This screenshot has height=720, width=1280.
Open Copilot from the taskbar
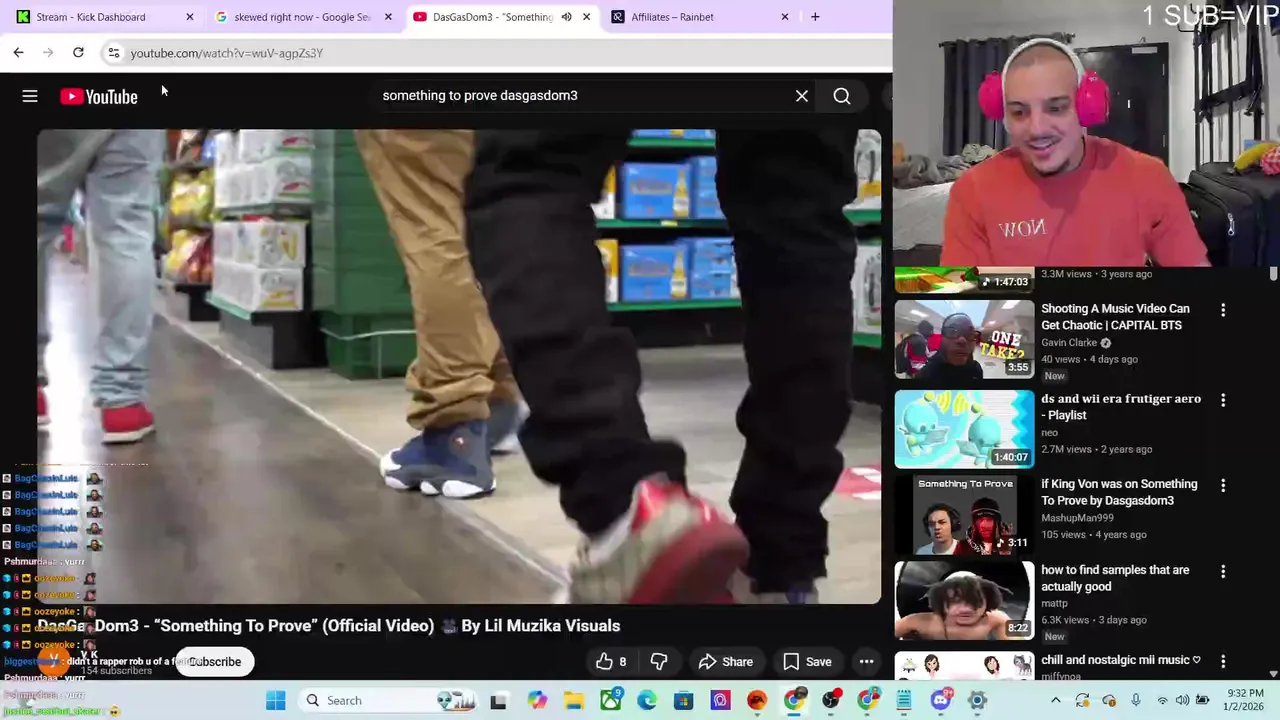click(537, 700)
